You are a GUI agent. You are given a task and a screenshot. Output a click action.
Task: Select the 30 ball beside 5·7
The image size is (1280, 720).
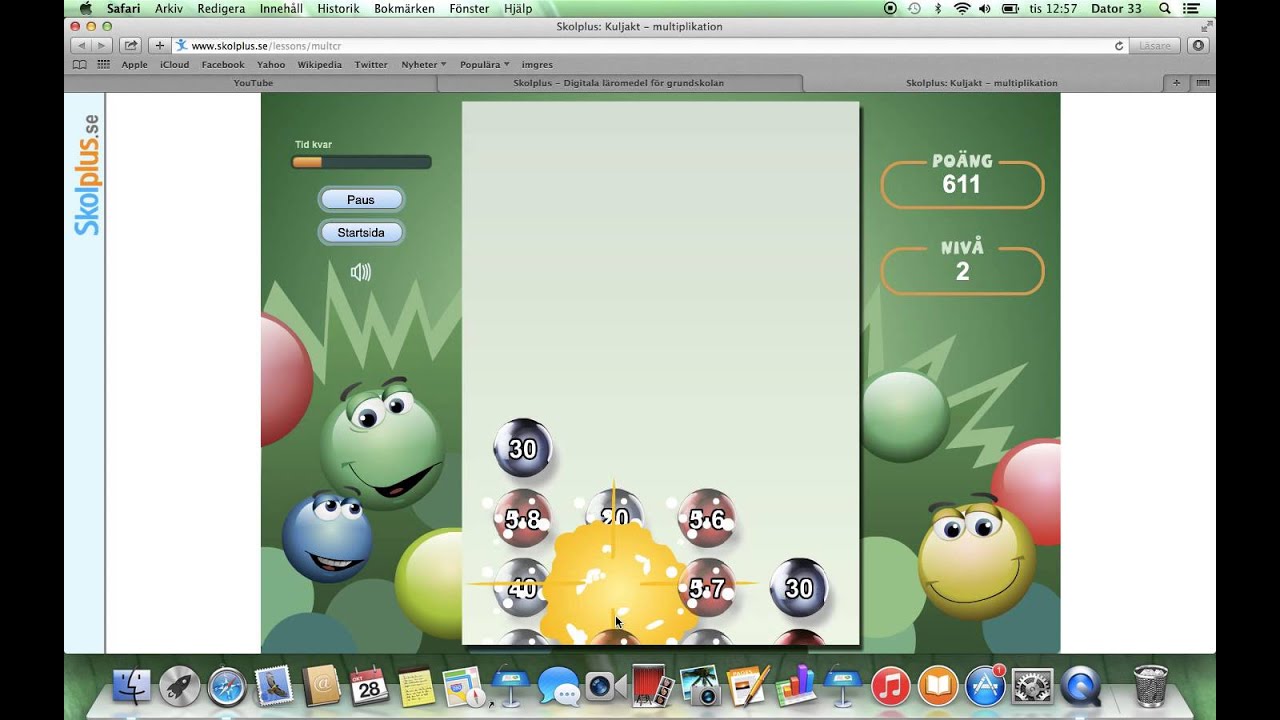(x=799, y=588)
